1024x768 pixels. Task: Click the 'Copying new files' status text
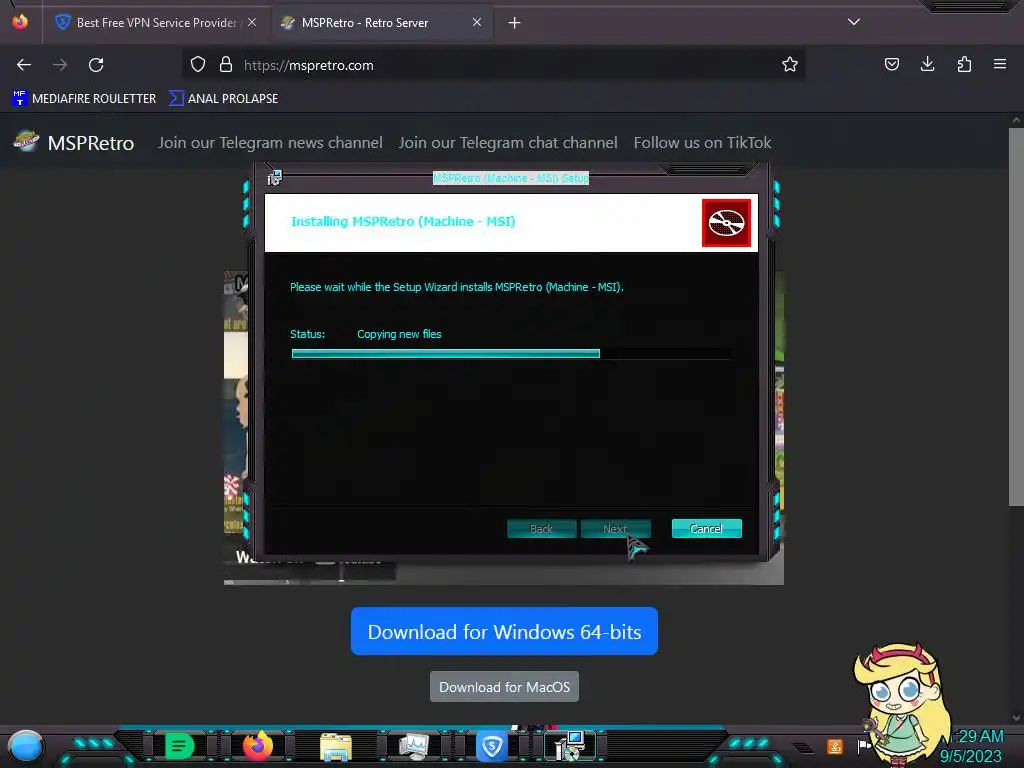[399, 334]
